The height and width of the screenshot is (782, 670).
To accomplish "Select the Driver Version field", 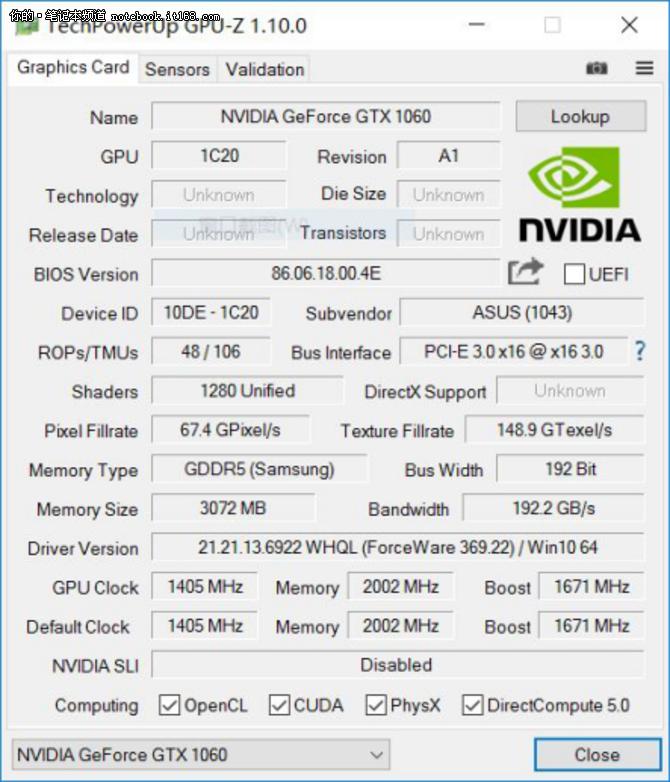I will [398, 548].
